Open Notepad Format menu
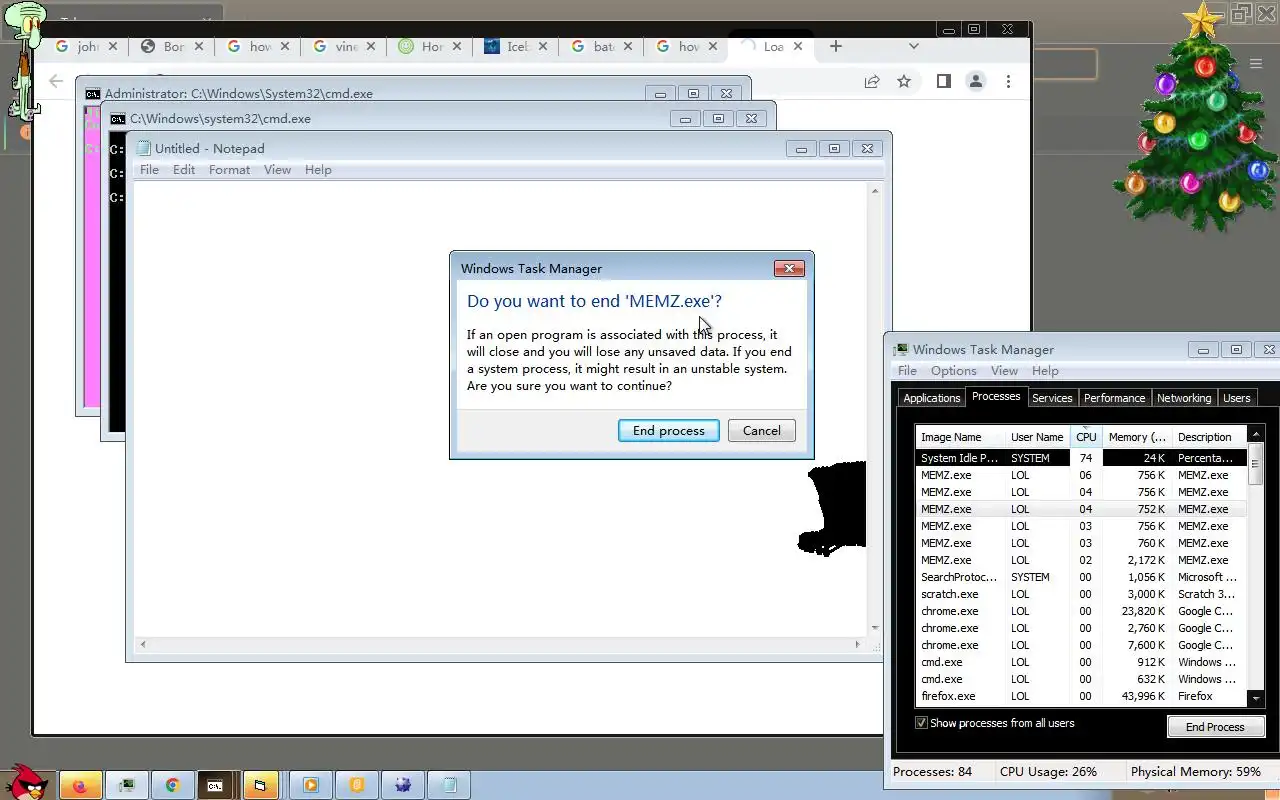Image resolution: width=1280 pixels, height=800 pixels. click(229, 170)
